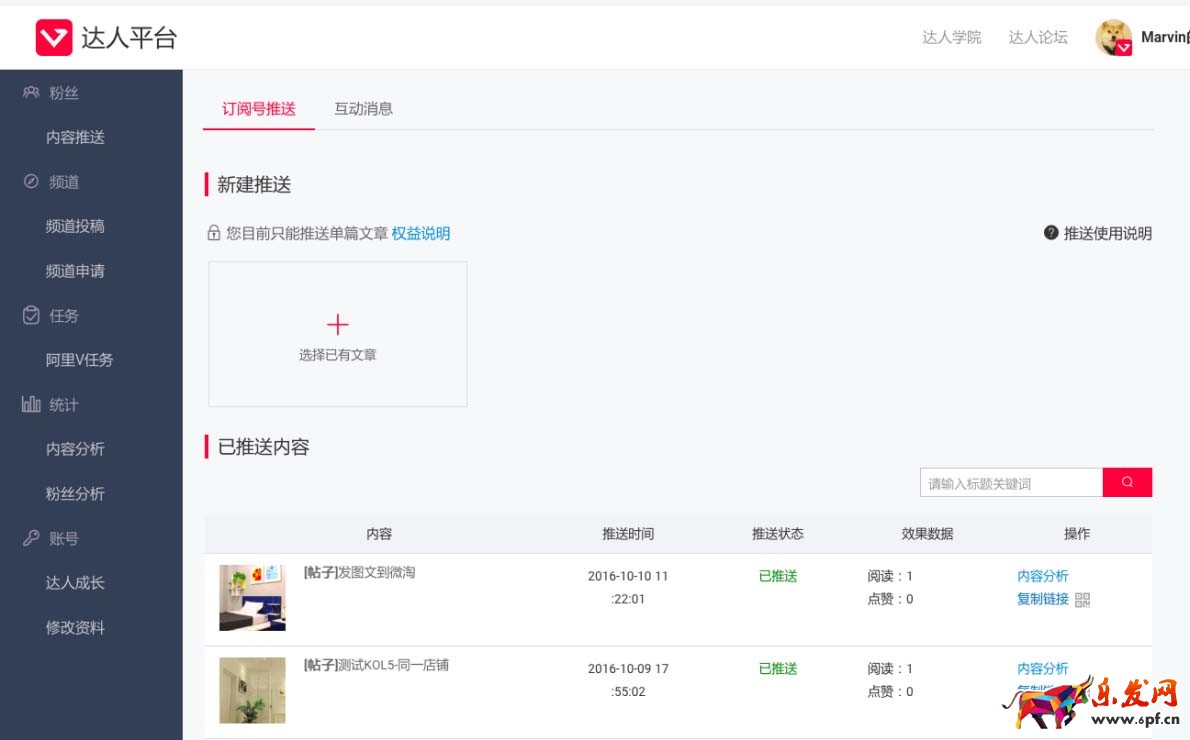Select the 订阅号推送 tab

coord(258,109)
